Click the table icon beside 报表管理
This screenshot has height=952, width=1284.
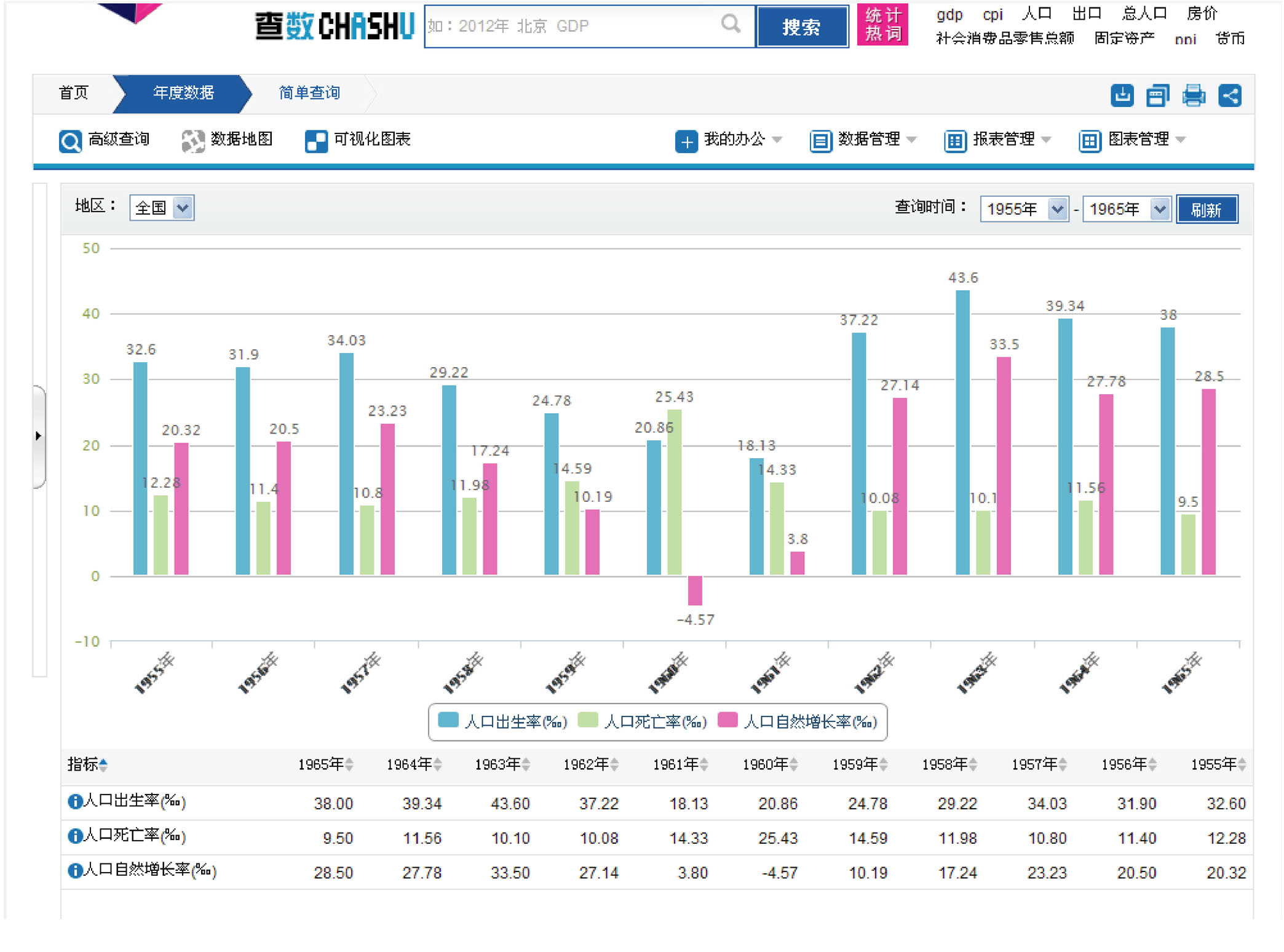tap(955, 141)
